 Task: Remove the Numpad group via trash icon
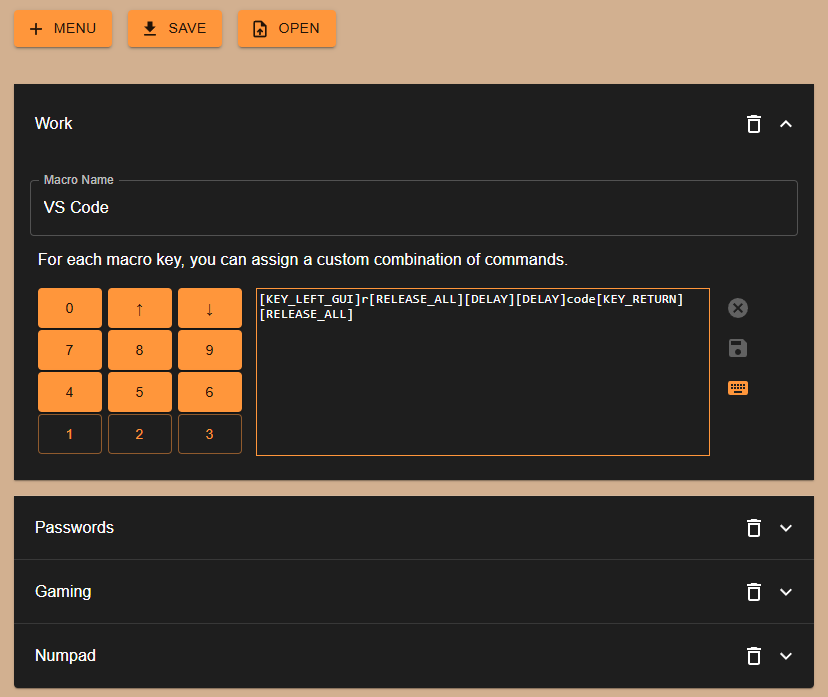coord(754,656)
